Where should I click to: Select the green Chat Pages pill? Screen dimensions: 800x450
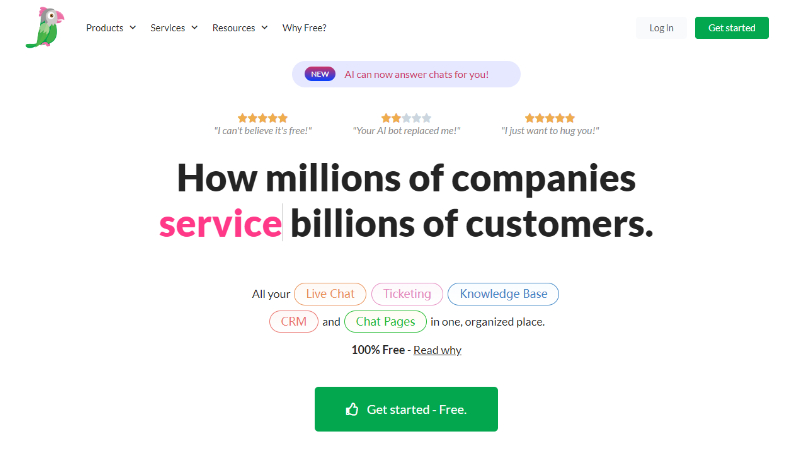coord(385,321)
